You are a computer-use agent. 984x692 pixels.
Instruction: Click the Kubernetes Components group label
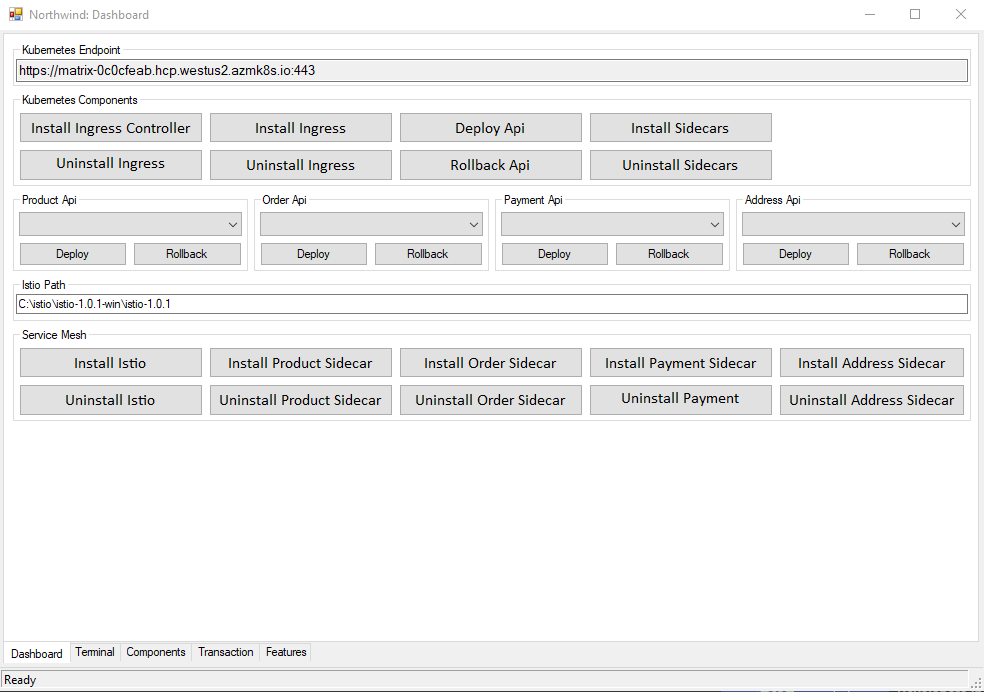pyautogui.click(x=80, y=100)
